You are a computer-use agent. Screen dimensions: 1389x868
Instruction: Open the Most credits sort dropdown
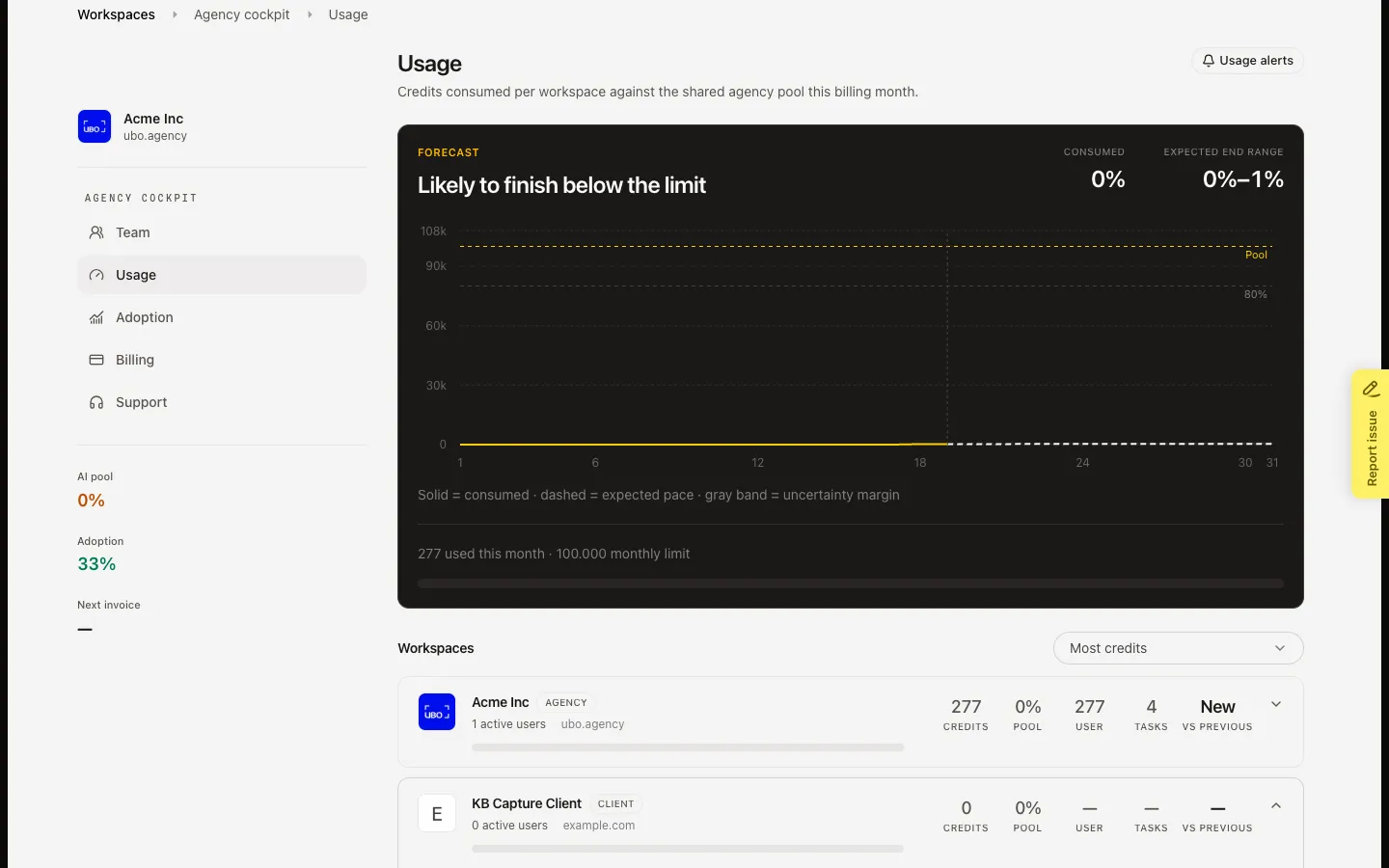(x=1178, y=648)
